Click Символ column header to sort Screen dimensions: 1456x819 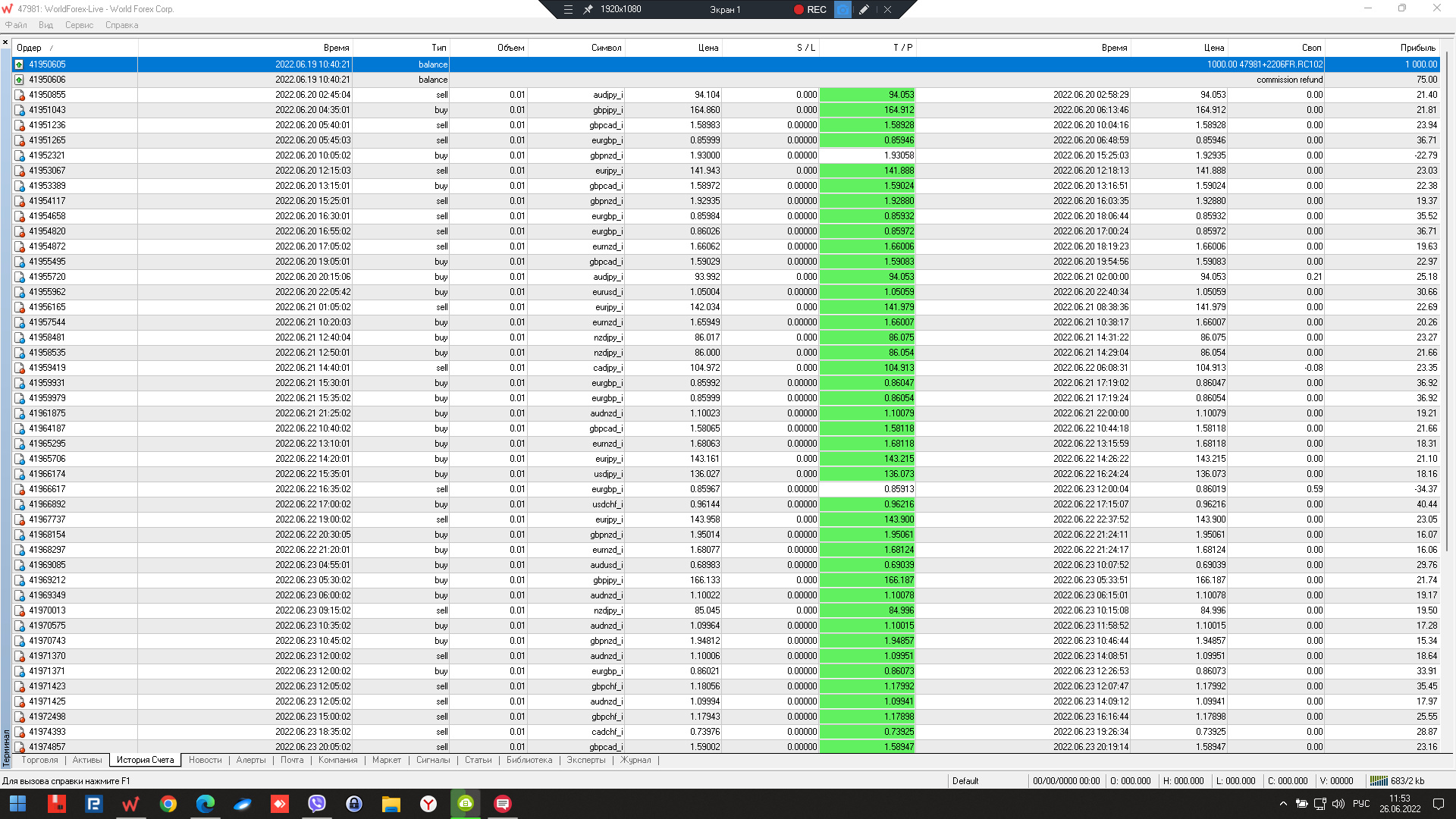(606, 48)
